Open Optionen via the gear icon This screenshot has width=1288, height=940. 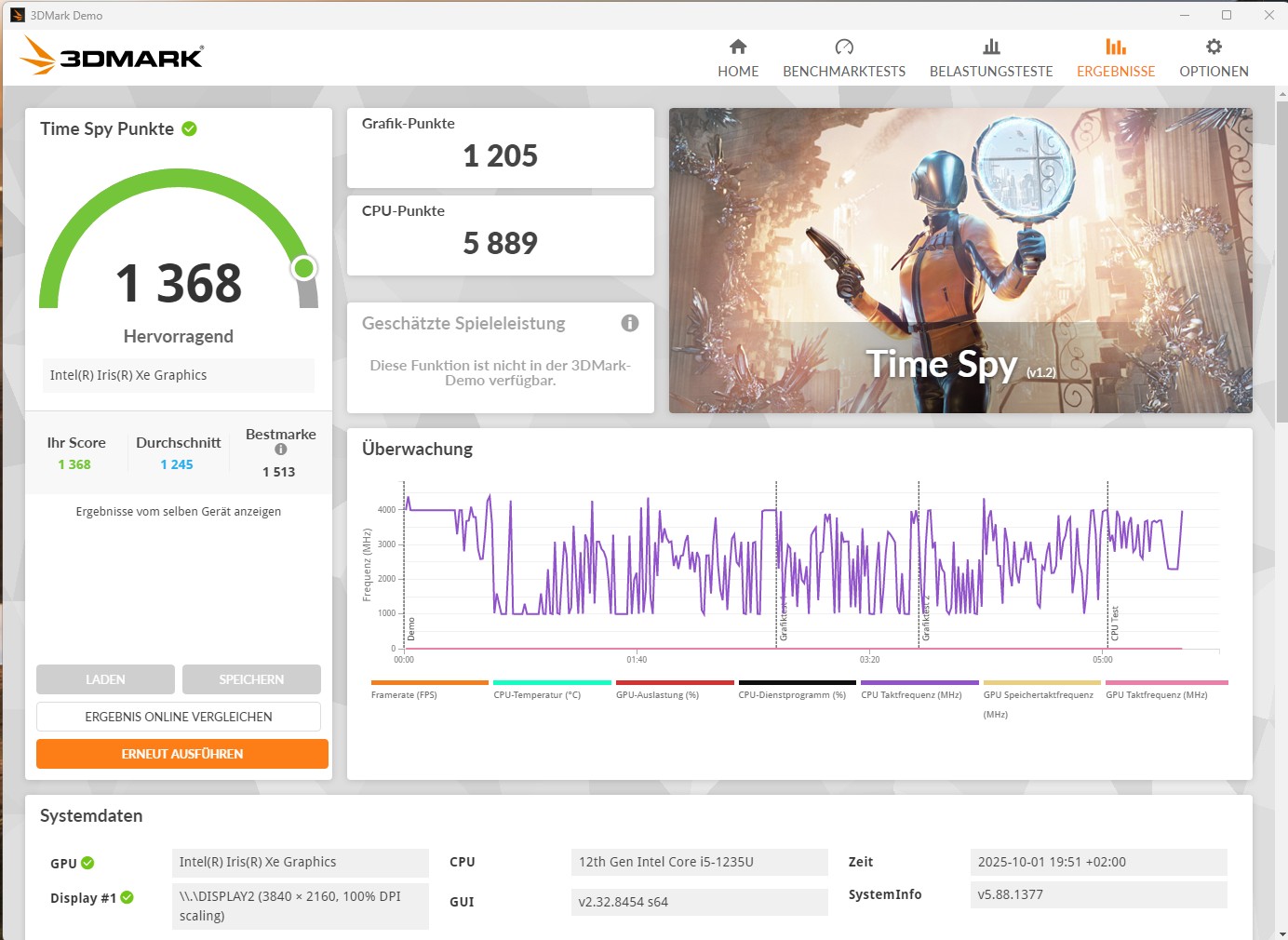[x=1214, y=47]
